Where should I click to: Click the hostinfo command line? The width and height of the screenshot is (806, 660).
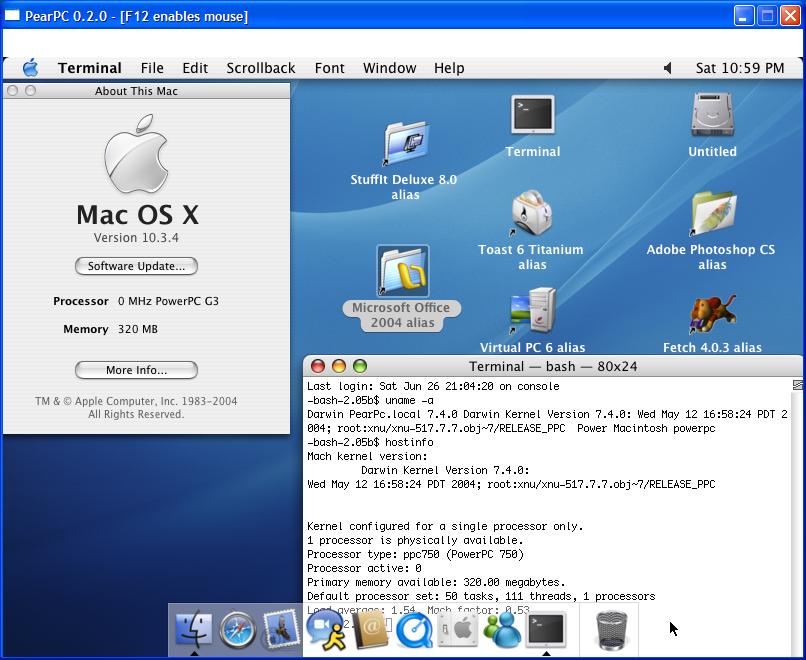pyautogui.click(x=370, y=442)
